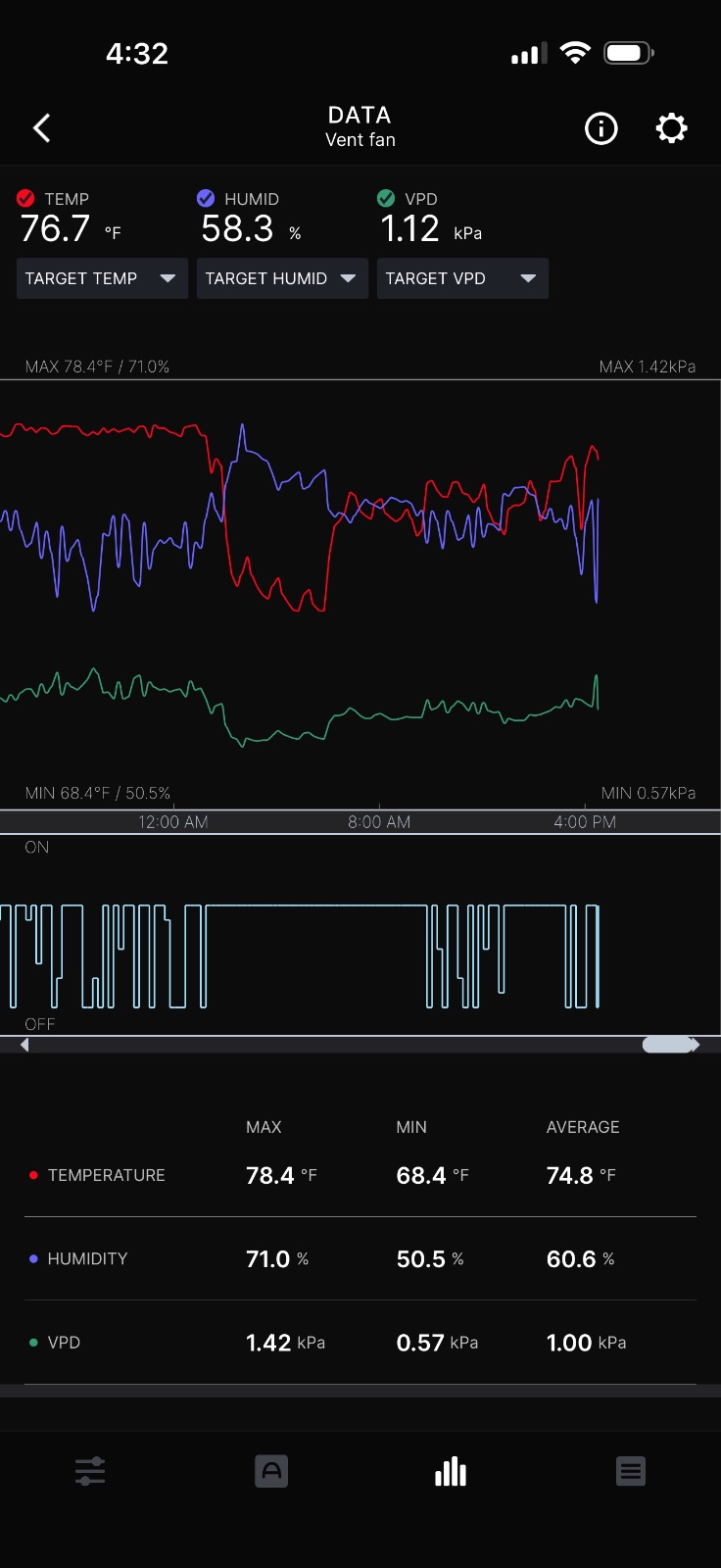Viewport: 721px width, 1568px height.
Task: Uncheck the red TEMP checkmark
Action: point(26,198)
